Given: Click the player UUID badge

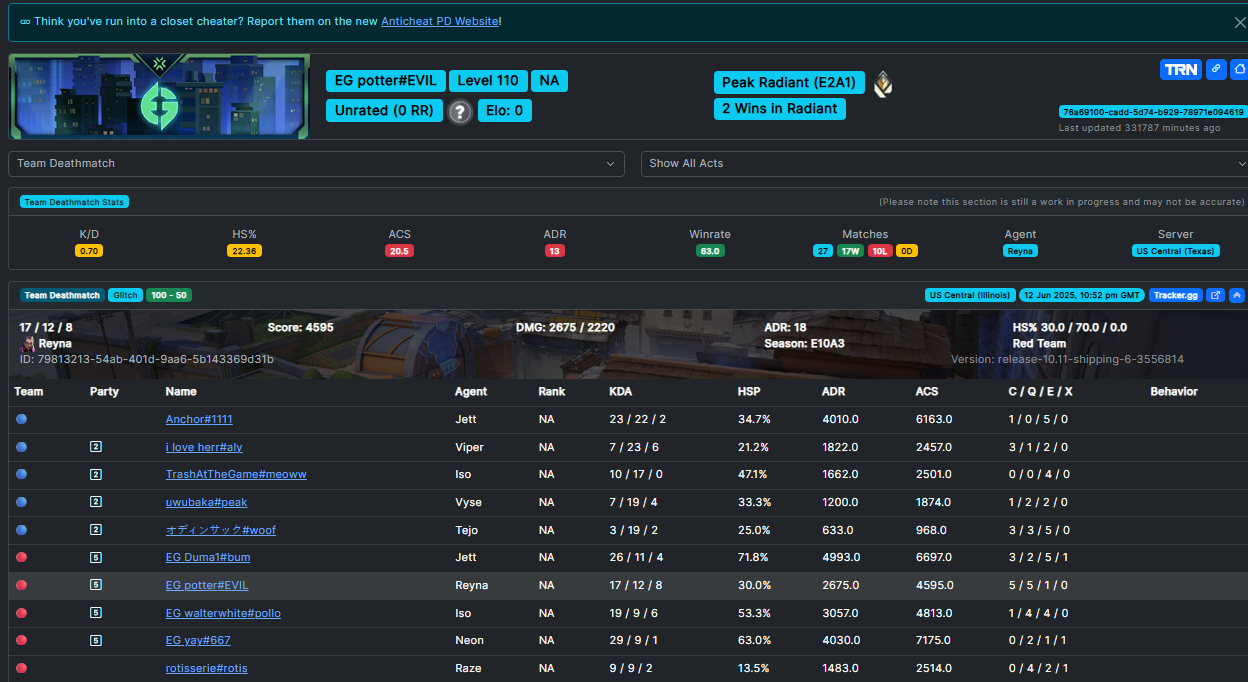Looking at the screenshot, I should [x=1152, y=112].
